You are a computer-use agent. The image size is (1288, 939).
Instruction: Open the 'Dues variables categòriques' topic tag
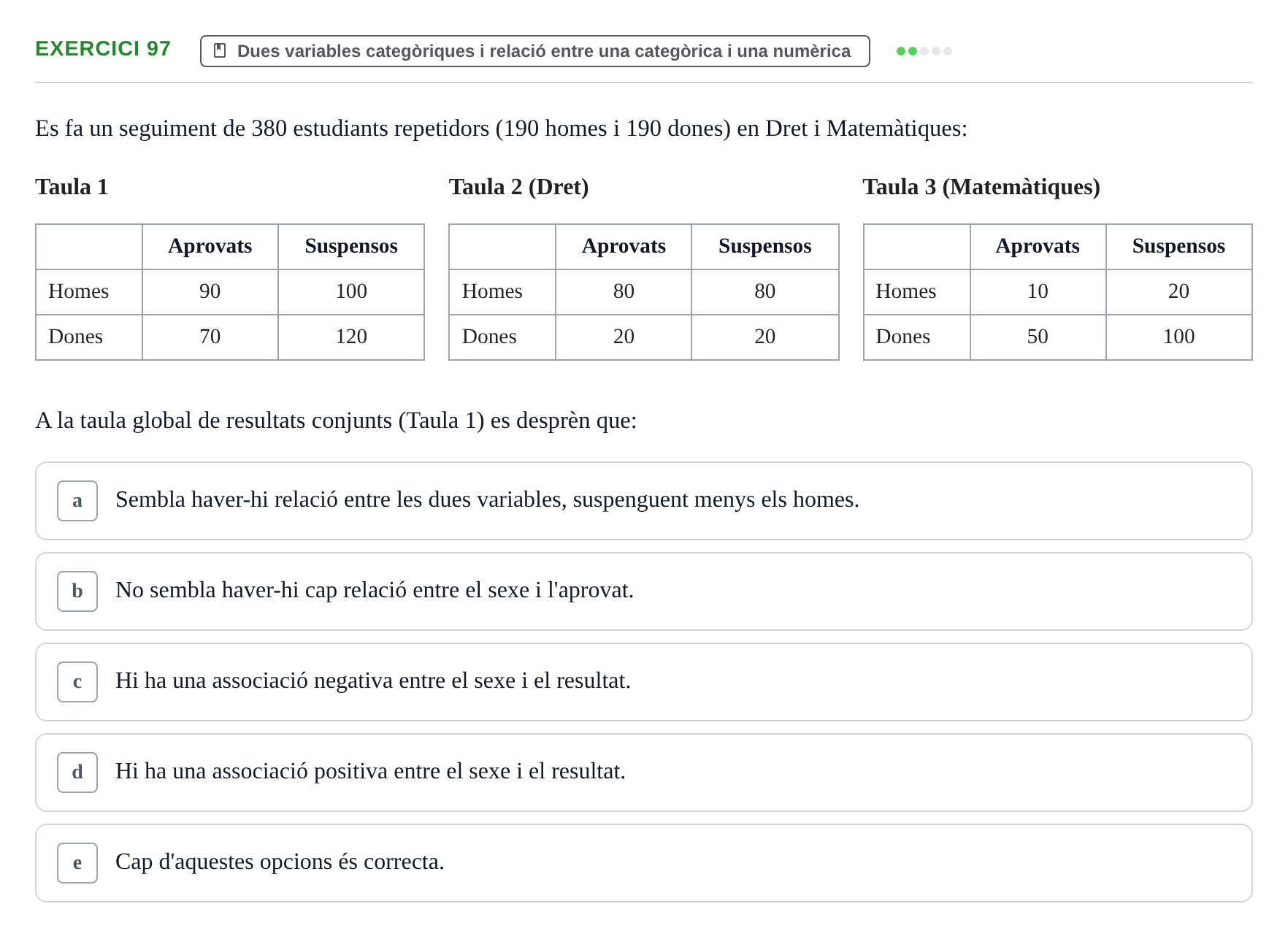click(534, 51)
